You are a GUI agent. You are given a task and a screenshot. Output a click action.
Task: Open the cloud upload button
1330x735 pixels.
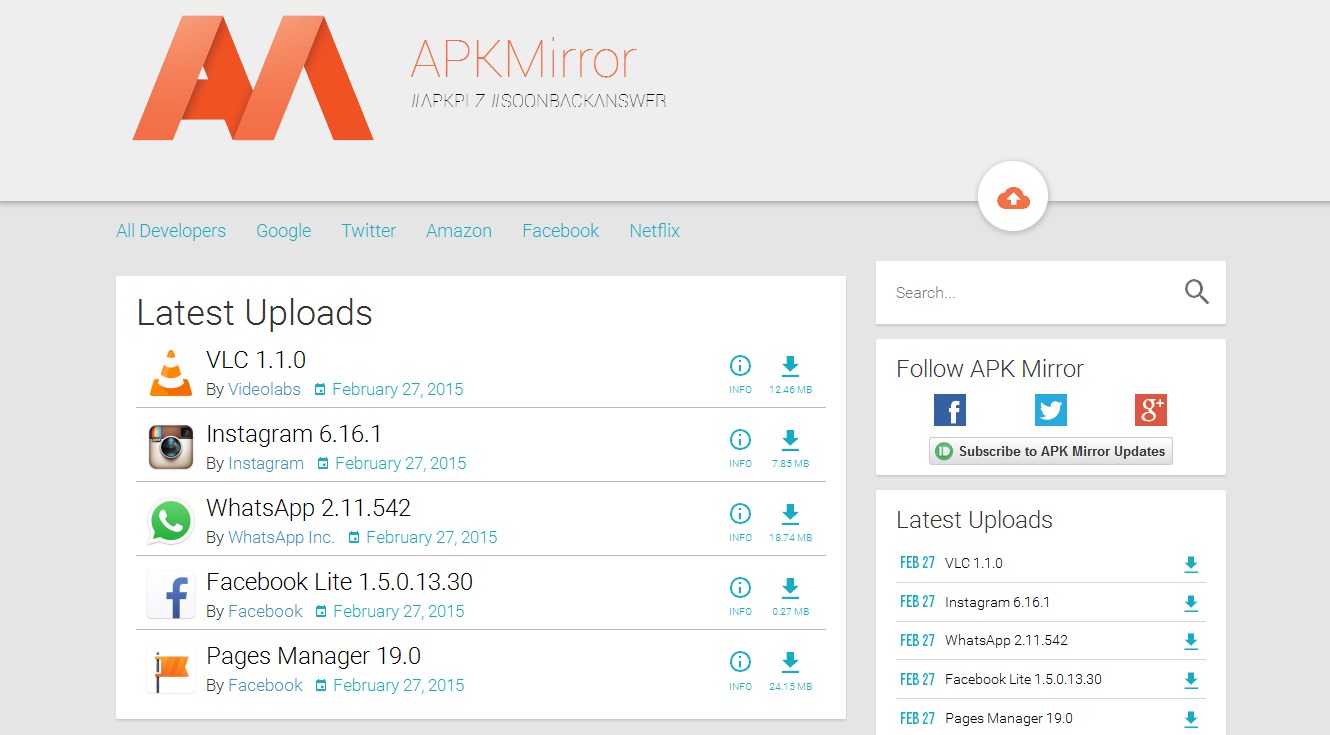(1013, 198)
